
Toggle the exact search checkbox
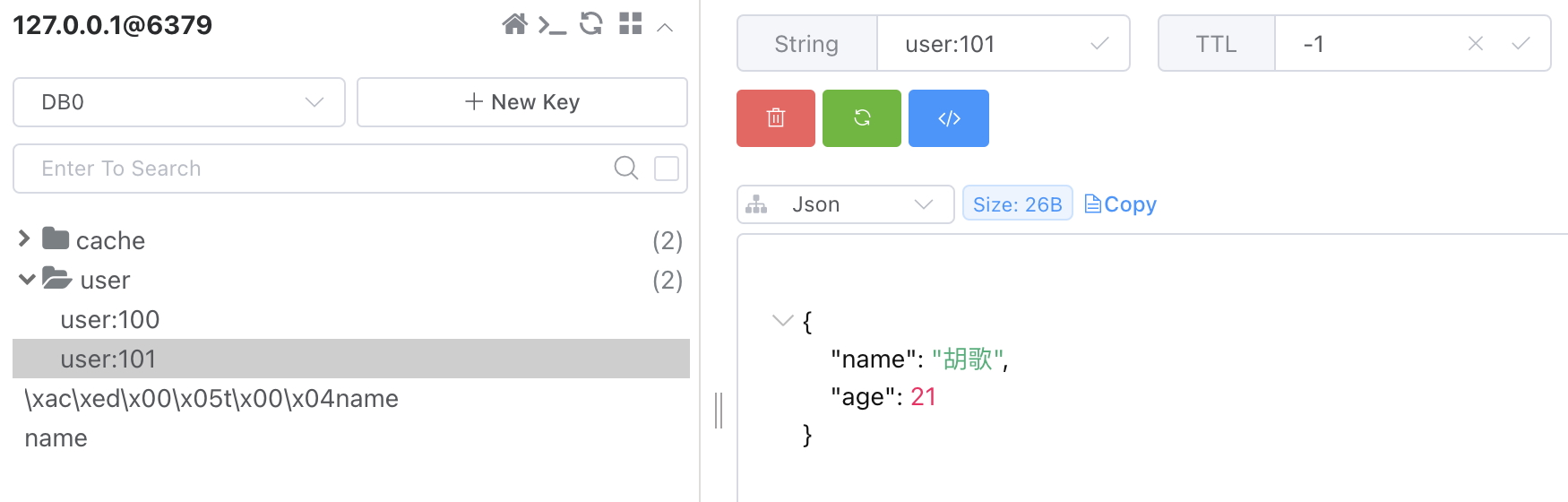tap(667, 169)
